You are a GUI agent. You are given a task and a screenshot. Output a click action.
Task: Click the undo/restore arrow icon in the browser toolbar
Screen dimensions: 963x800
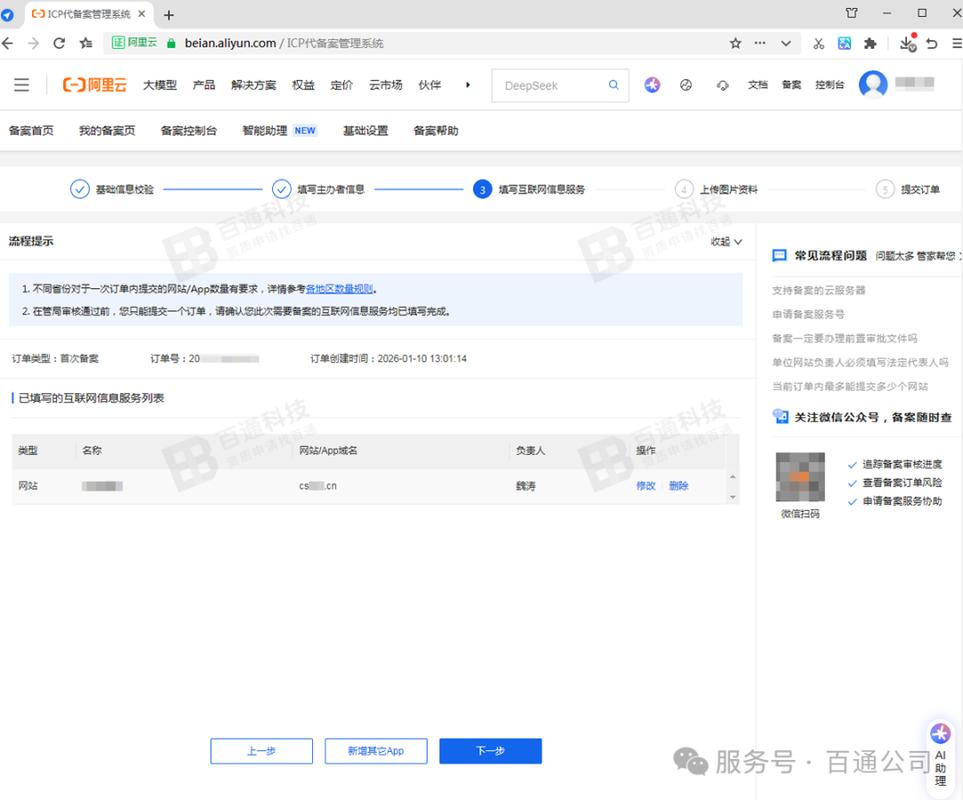[x=932, y=43]
